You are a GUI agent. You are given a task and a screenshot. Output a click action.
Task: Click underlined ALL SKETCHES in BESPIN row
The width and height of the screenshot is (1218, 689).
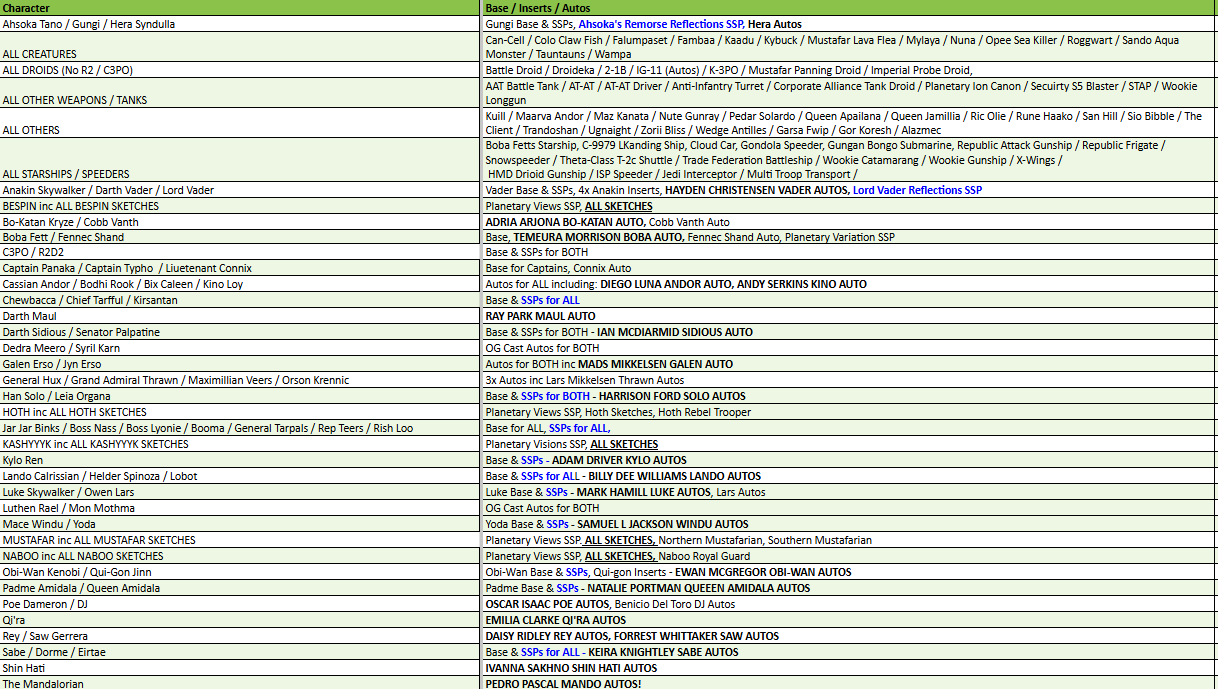tap(621, 206)
